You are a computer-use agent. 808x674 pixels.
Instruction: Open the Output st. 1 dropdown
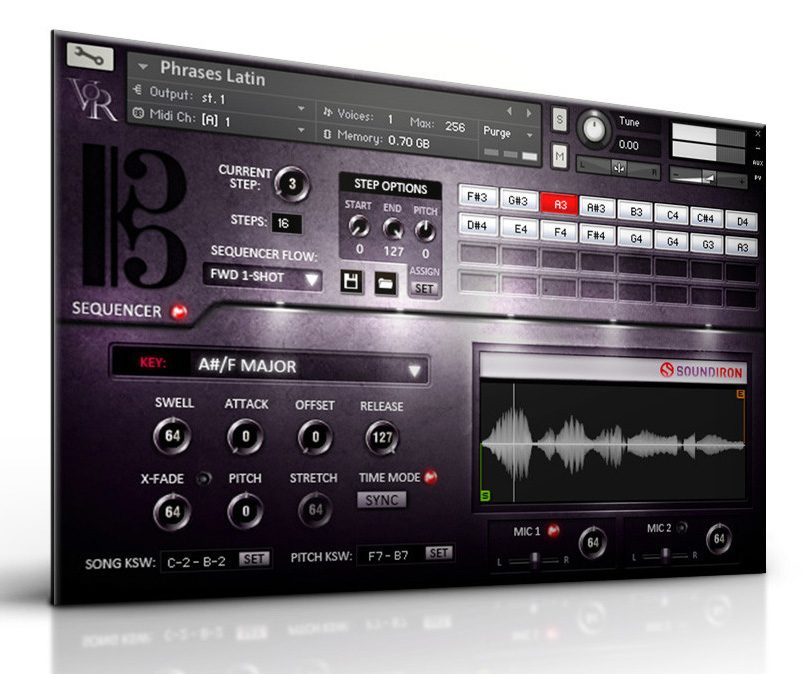[301, 108]
